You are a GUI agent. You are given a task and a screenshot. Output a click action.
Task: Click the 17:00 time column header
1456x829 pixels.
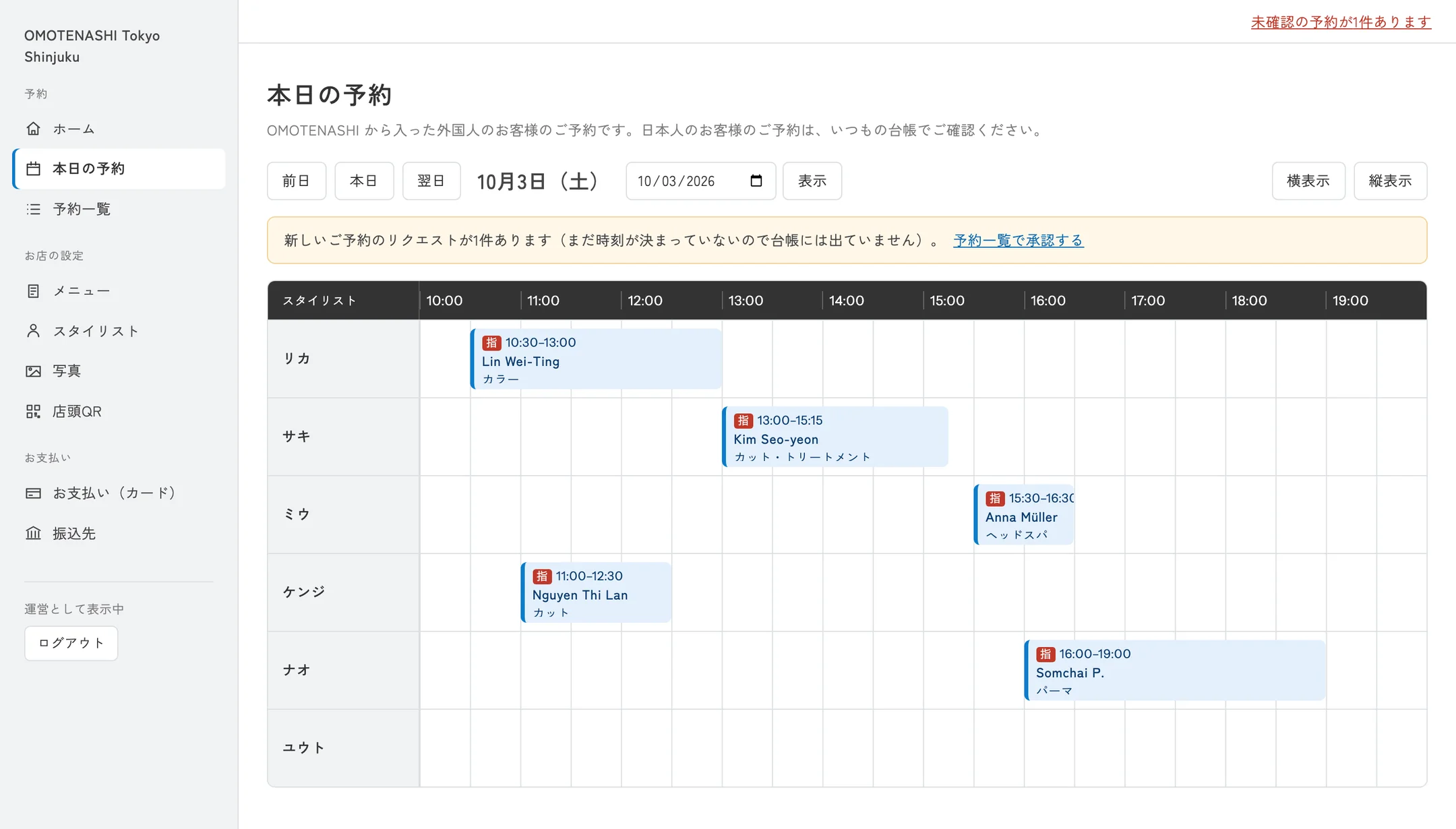1148,301
